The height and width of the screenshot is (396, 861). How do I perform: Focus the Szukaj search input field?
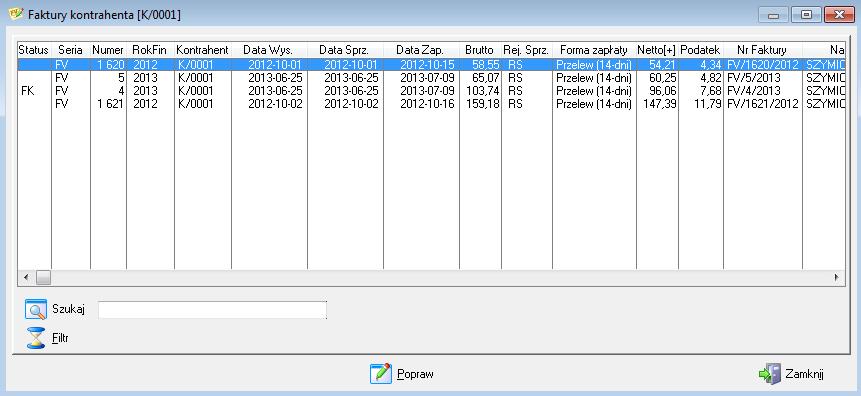(x=213, y=310)
